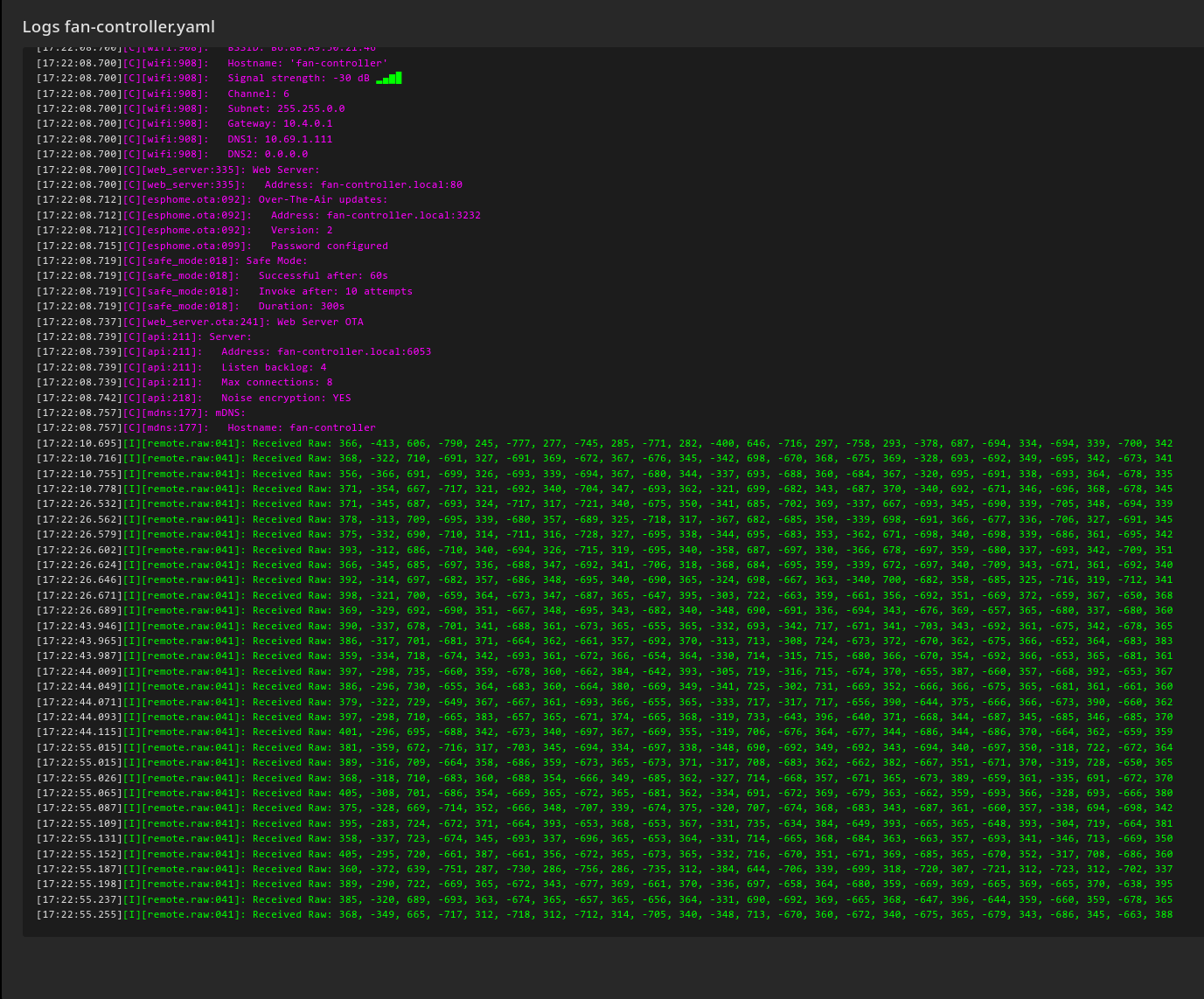The height and width of the screenshot is (999, 1204).
Task: Select the Received Raw line at 17:22:55.198
Action: coord(605,884)
